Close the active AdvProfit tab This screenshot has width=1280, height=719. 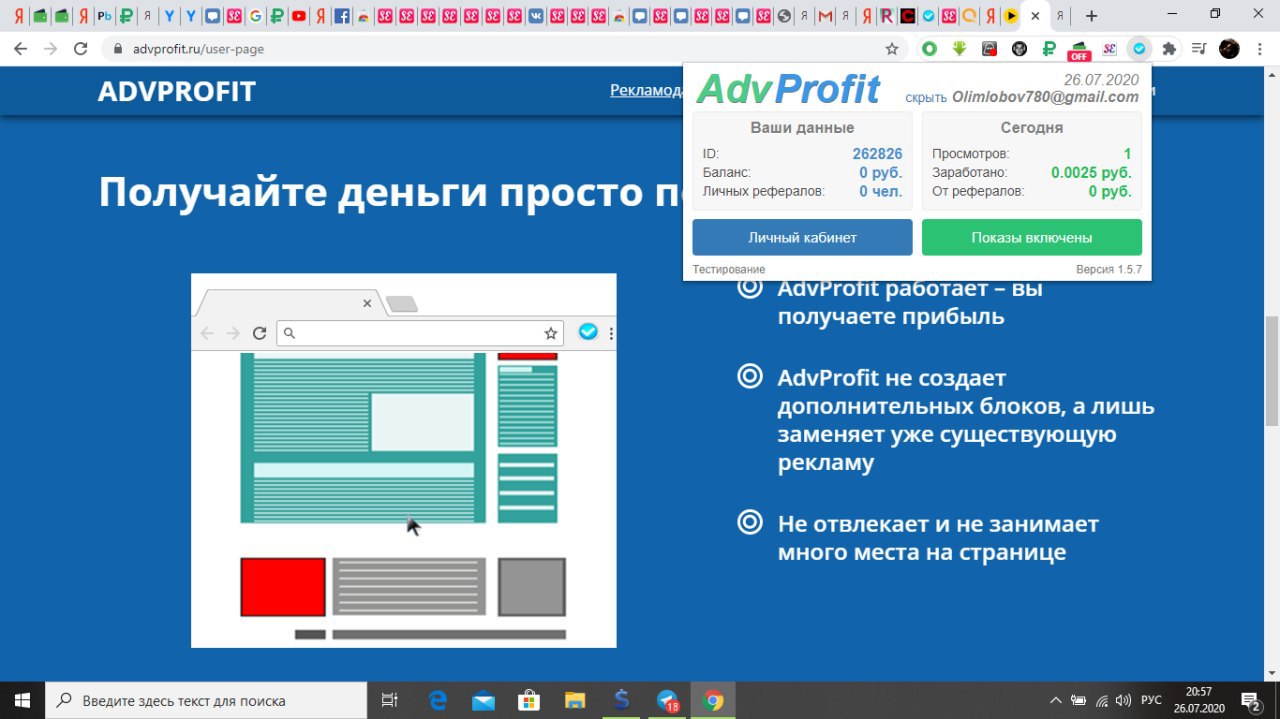(1035, 16)
